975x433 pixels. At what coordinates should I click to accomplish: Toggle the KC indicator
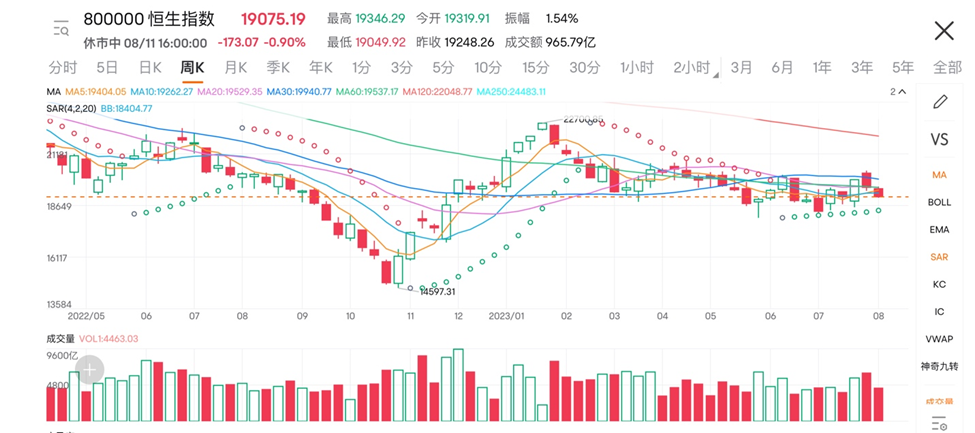click(x=939, y=284)
